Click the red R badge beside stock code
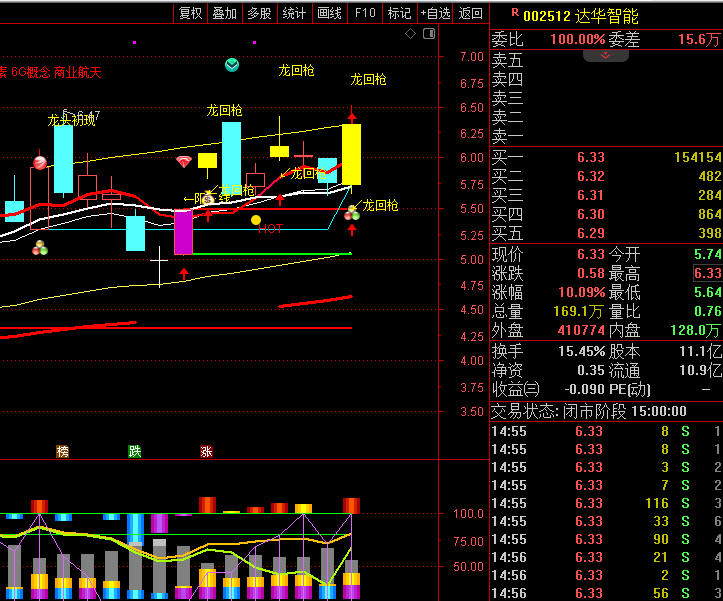 point(515,13)
